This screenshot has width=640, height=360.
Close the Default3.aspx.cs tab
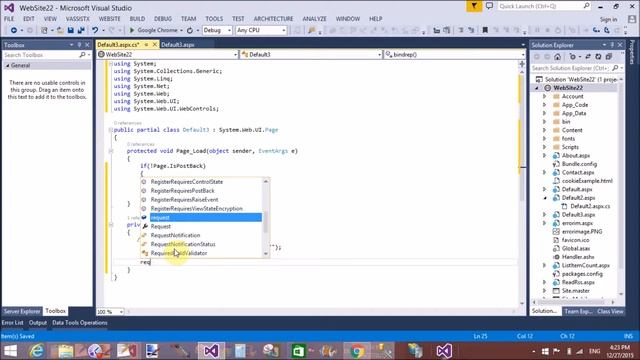pyautogui.click(x=155, y=45)
